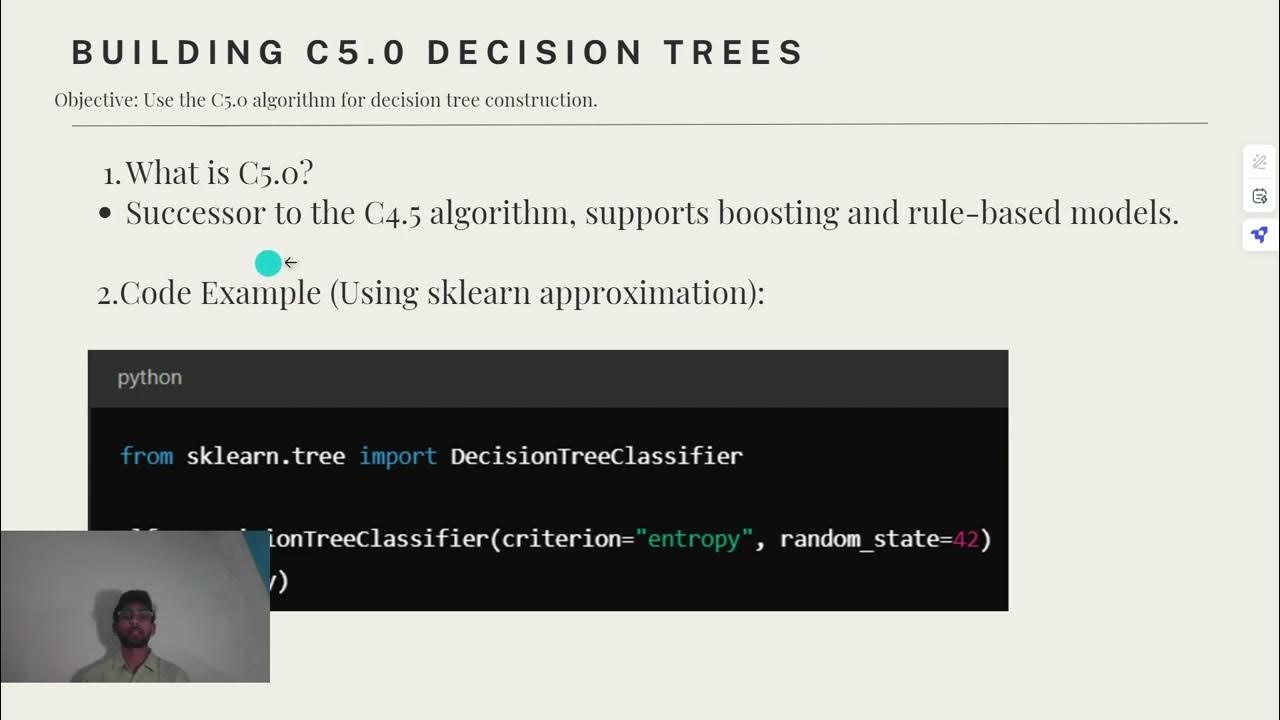Click "sklearn.tree" in the import line
Image resolution: width=1280 pixels, height=720 pixels.
(265, 456)
